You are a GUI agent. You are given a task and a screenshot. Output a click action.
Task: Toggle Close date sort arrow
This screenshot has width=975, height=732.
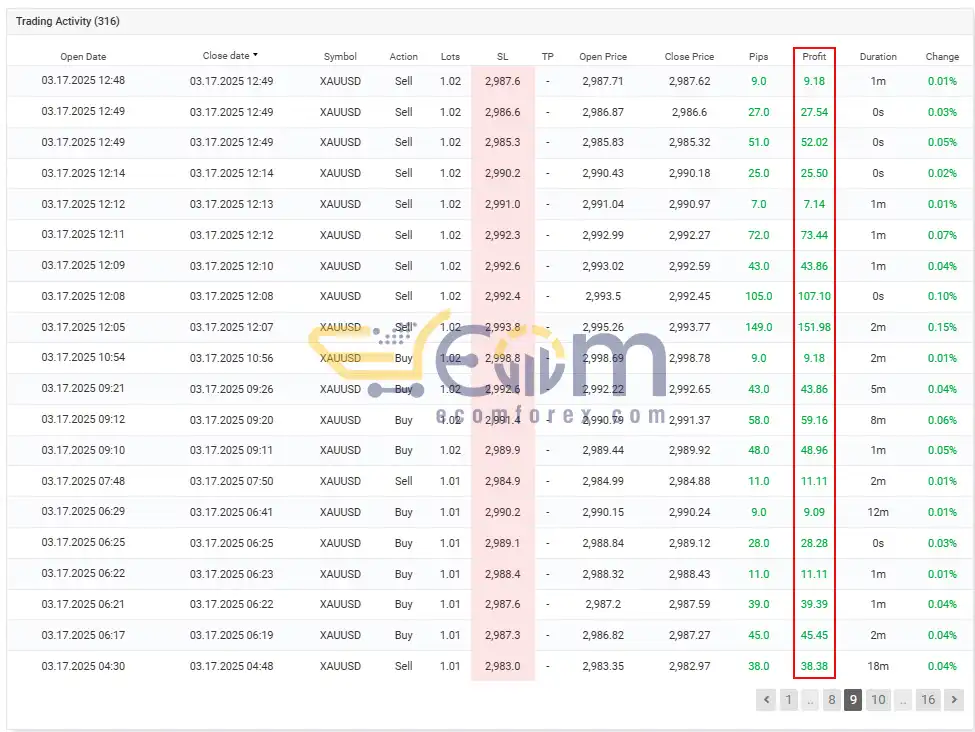[256, 55]
